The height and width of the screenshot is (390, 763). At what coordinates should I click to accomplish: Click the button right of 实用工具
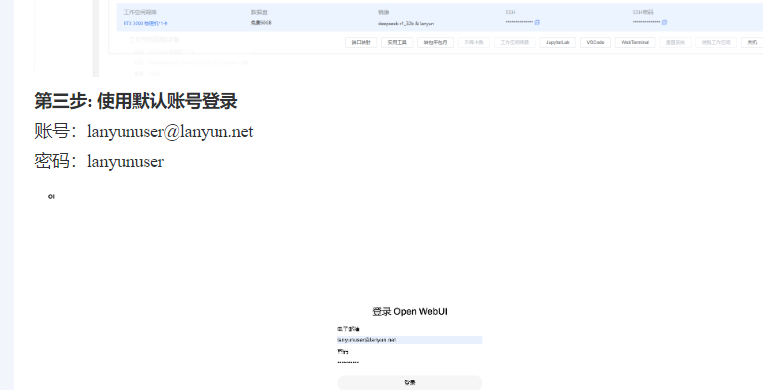[x=436, y=42]
